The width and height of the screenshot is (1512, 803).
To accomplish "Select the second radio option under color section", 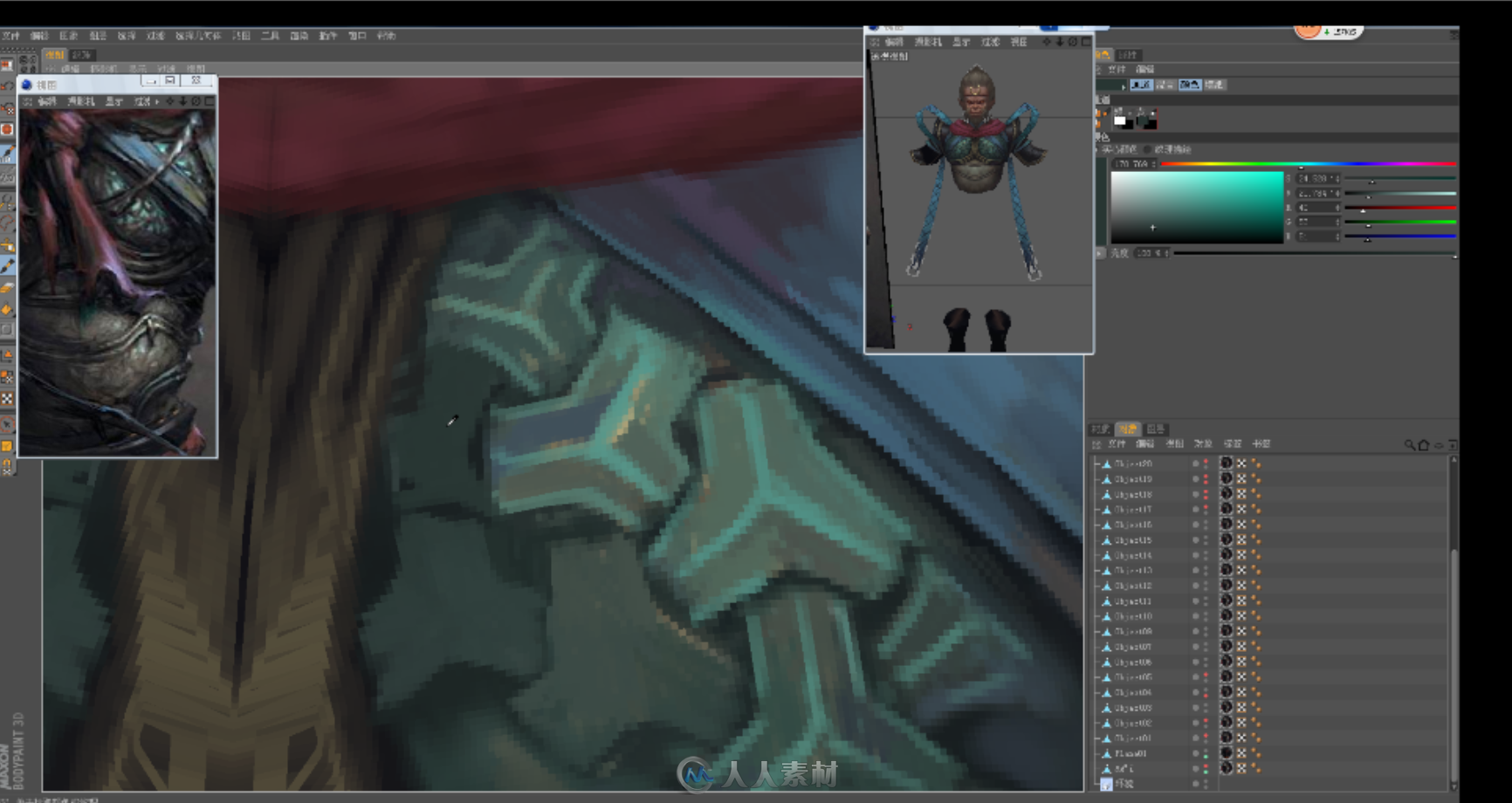I will point(1147,150).
